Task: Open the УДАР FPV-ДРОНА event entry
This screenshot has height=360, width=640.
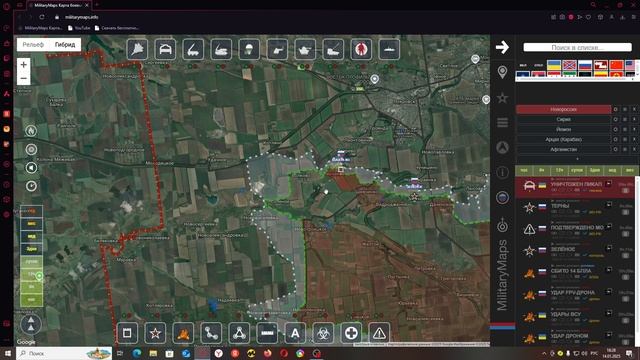Action: point(576,294)
